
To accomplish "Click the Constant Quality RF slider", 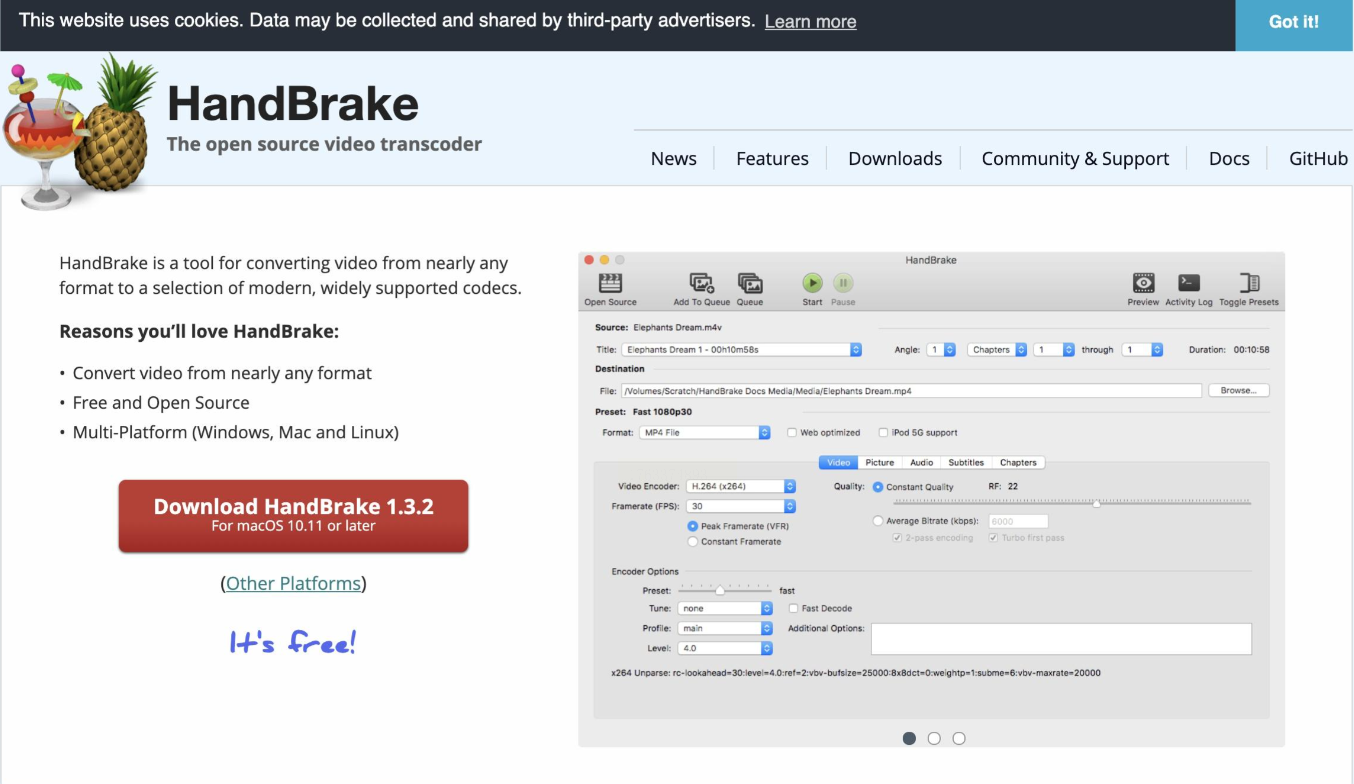I will (x=1071, y=504).
